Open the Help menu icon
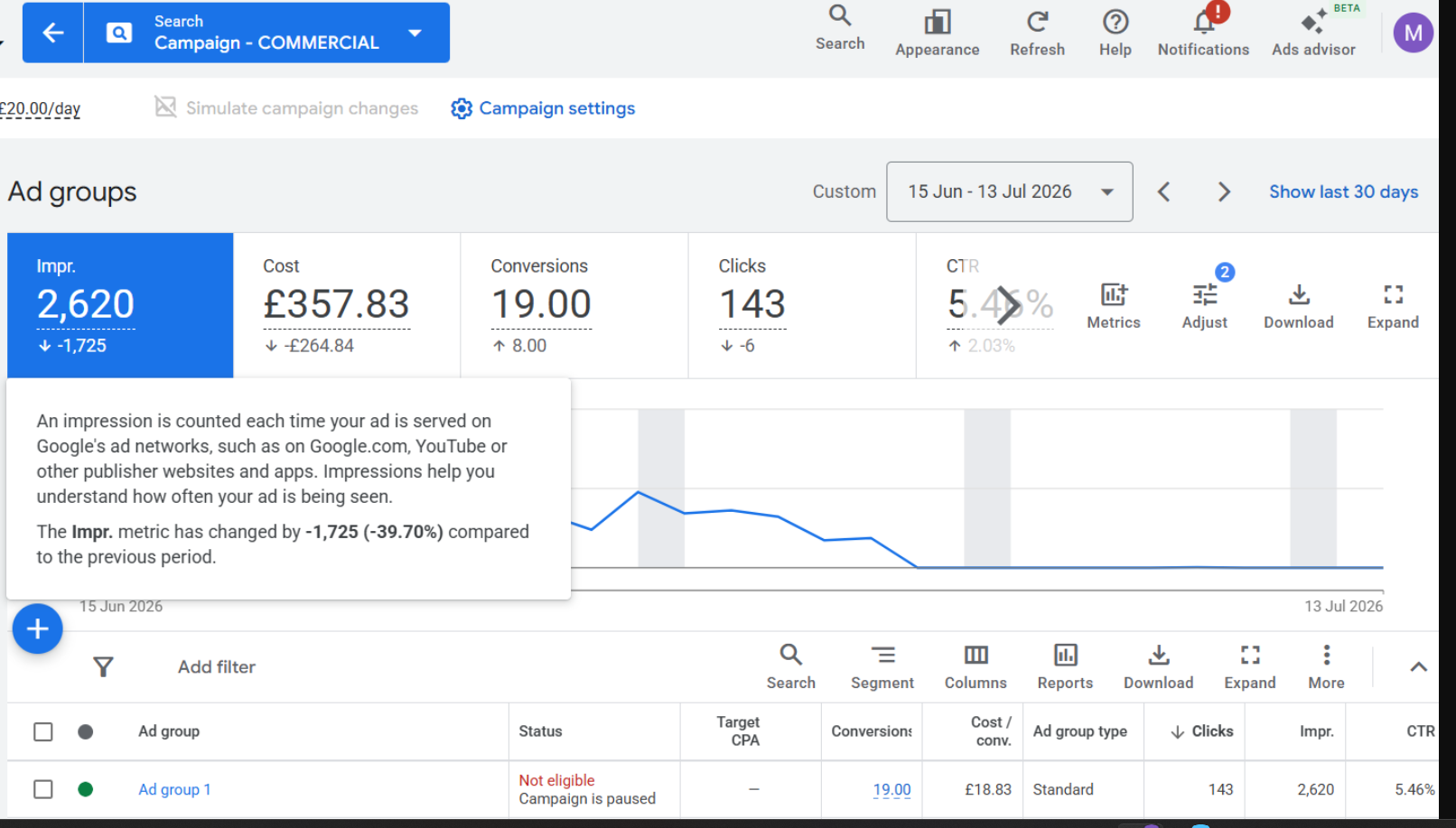 pyautogui.click(x=1115, y=33)
